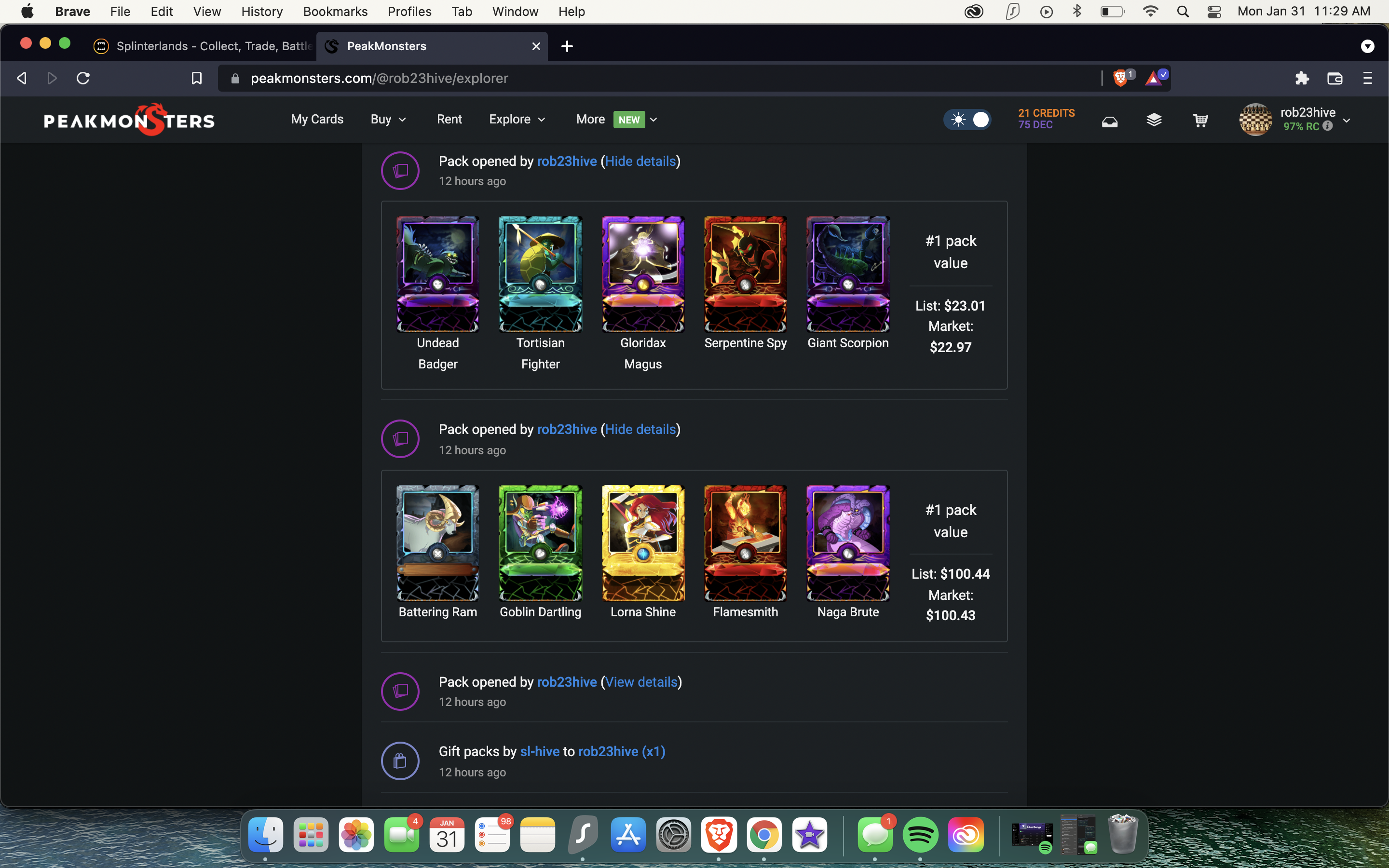Open the Giant Scorpion card
This screenshot has width=1389, height=868.
(x=848, y=274)
